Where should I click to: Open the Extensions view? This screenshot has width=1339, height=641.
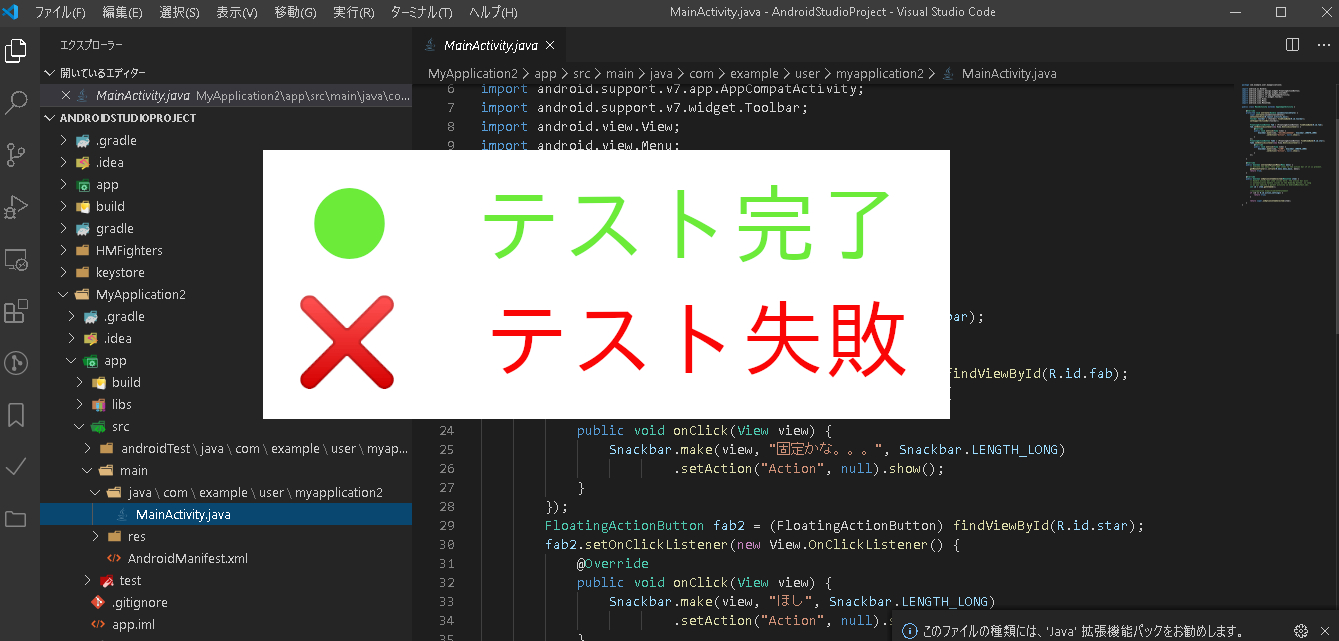(x=16, y=311)
